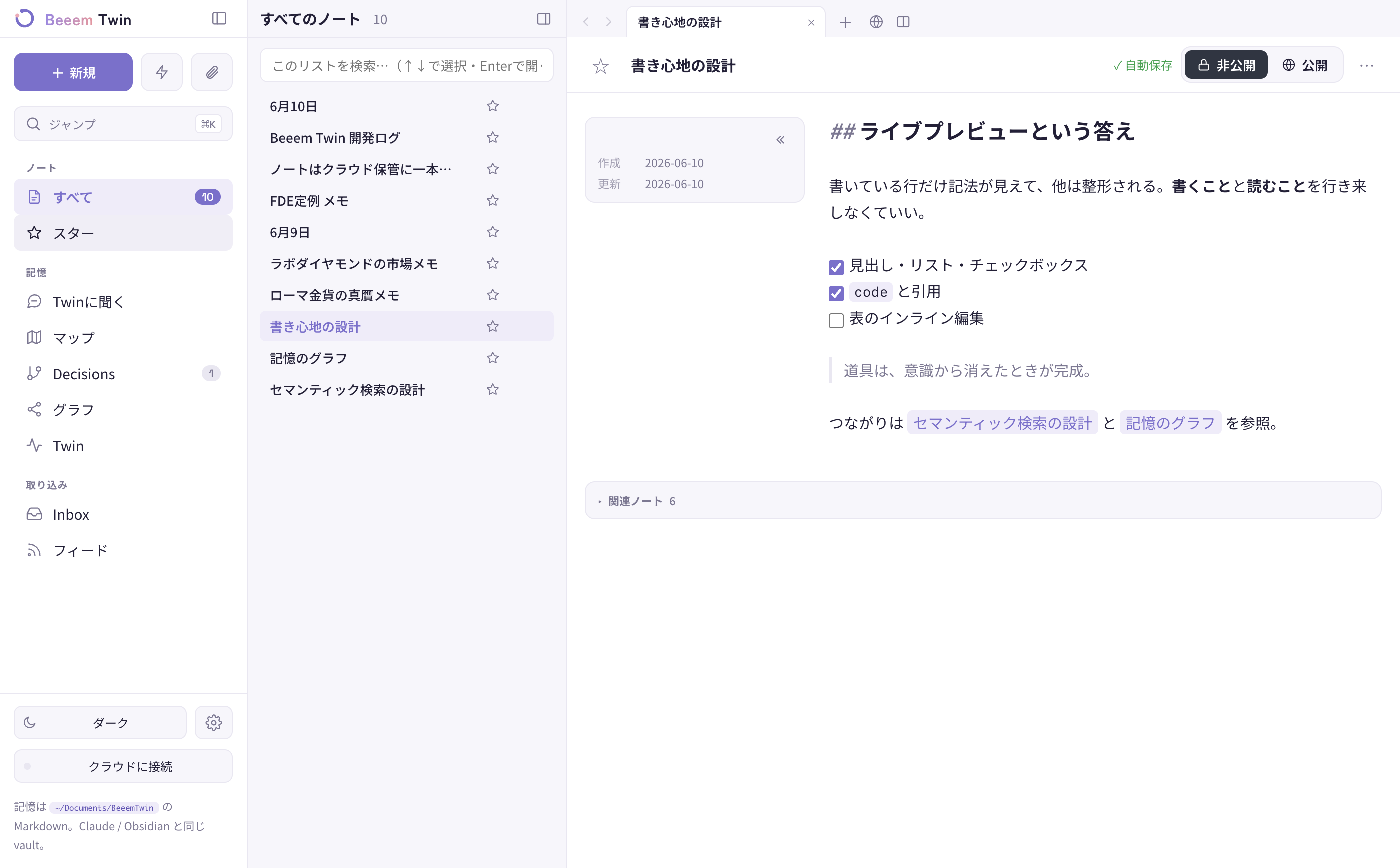Open settings gear icon
Image resolution: width=1400 pixels, height=868 pixels.
pos(214,723)
